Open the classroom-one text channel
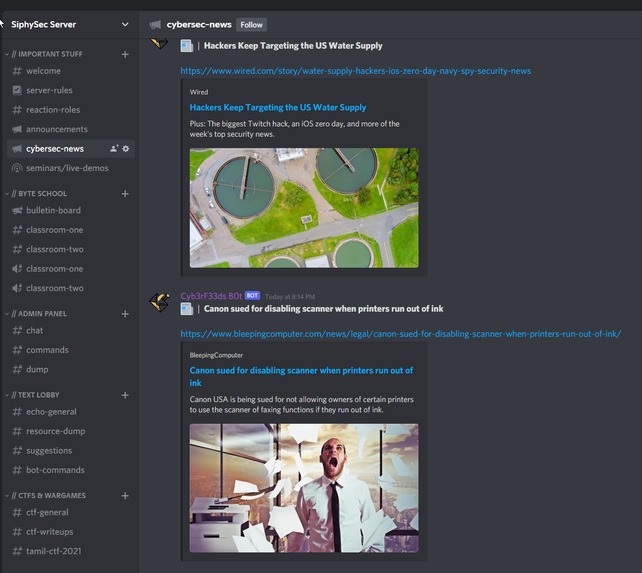This screenshot has height=573, width=642. pos(70,230)
